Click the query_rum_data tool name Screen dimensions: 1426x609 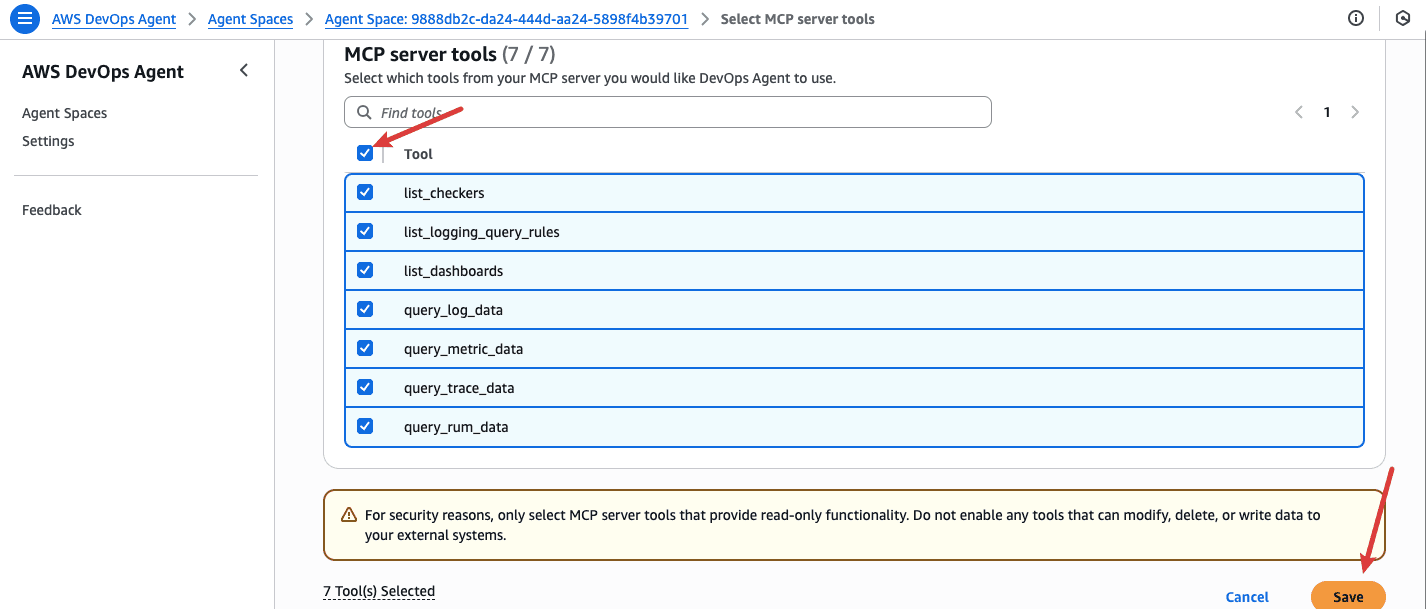(456, 427)
